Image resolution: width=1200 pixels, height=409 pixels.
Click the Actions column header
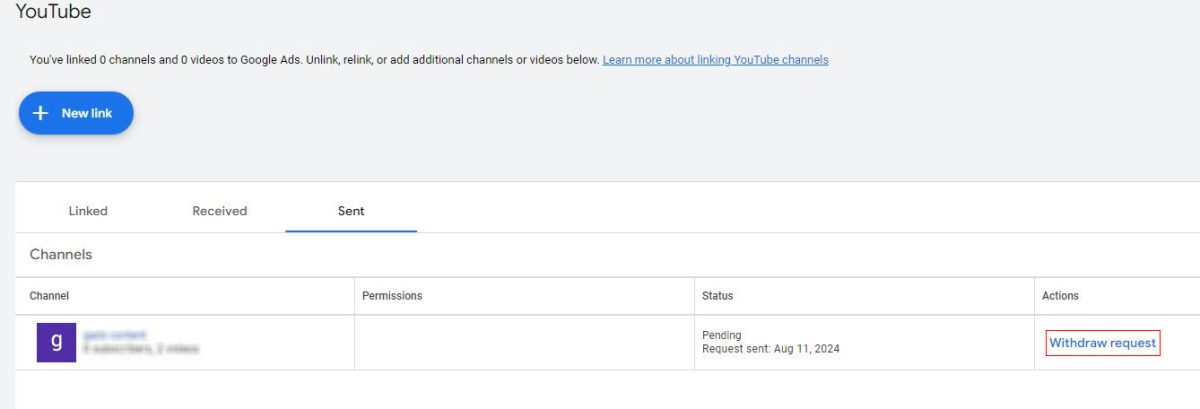pyautogui.click(x=1060, y=296)
